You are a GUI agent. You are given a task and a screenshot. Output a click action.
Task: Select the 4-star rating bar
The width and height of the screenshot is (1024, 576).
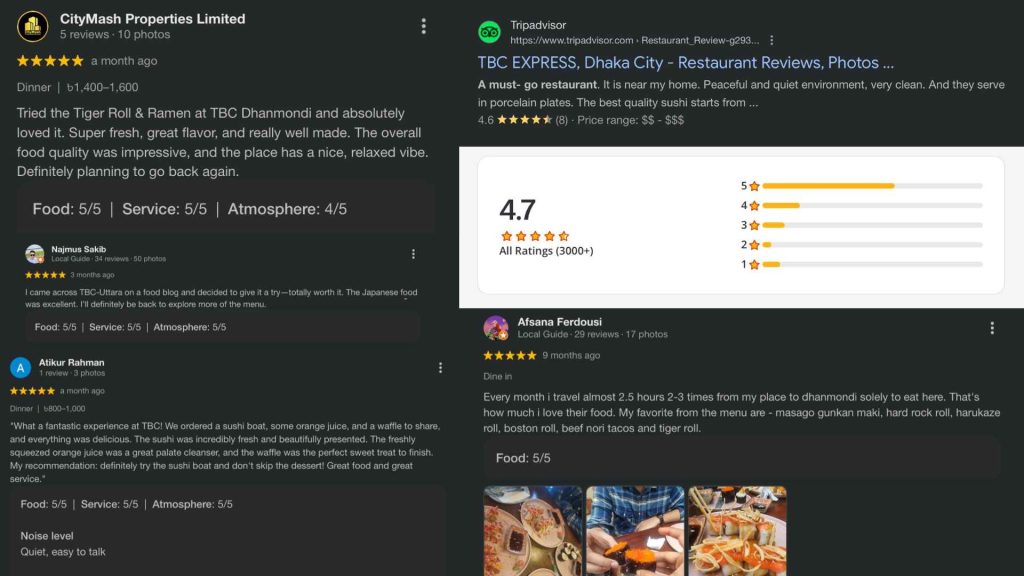pos(871,206)
